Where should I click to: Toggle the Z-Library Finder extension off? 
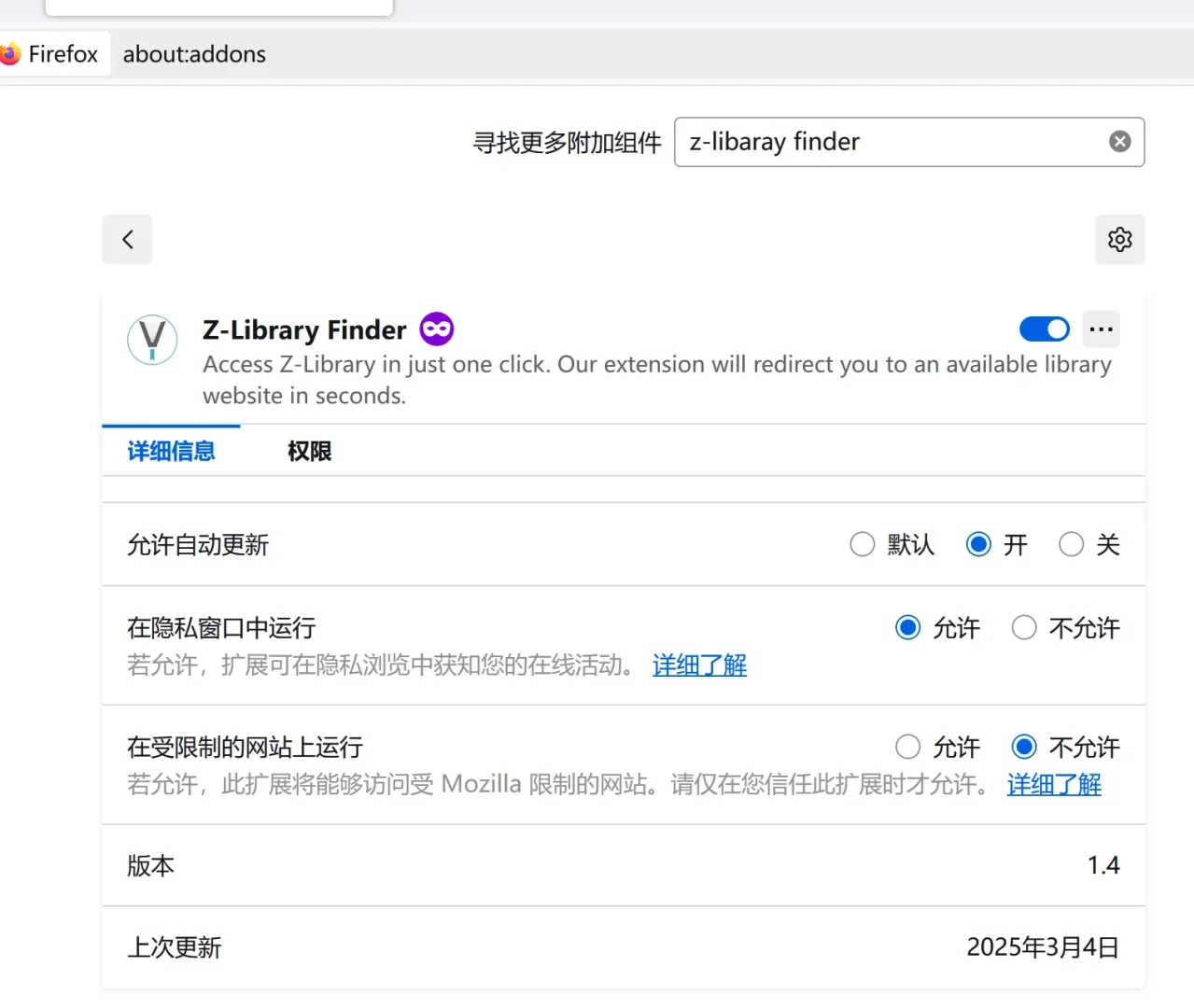[x=1045, y=329]
